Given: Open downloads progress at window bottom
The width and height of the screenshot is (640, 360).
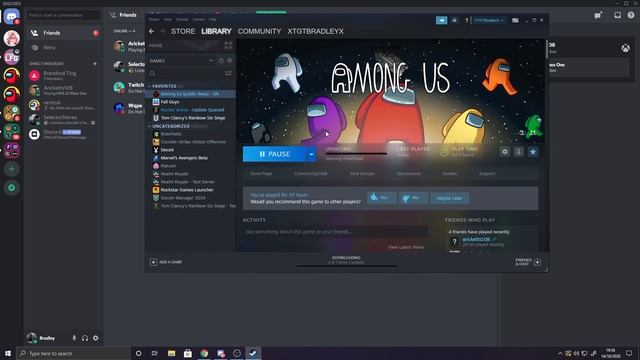Looking at the screenshot, I should pos(347,261).
